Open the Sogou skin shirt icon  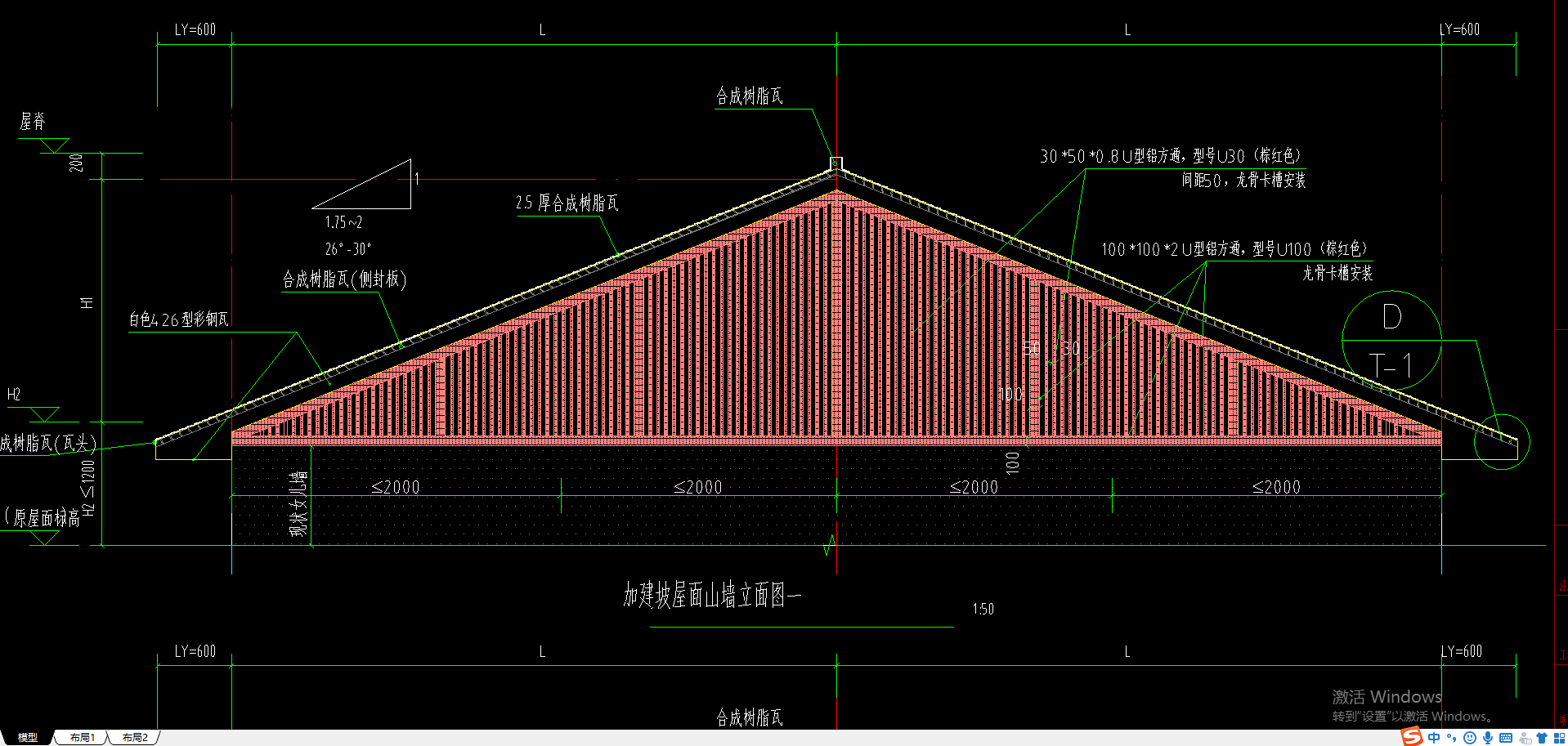click(x=1542, y=738)
